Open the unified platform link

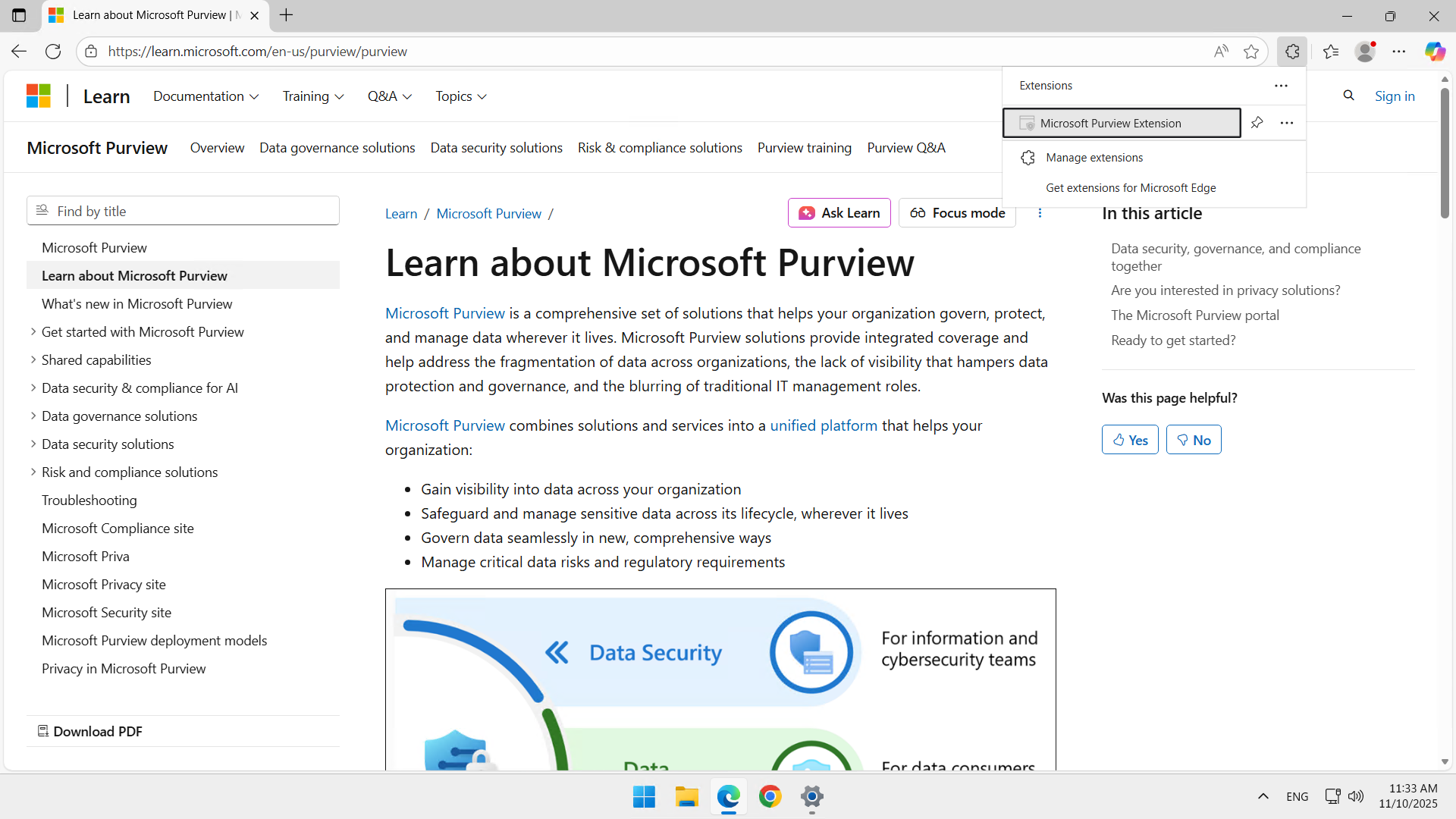(824, 425)
